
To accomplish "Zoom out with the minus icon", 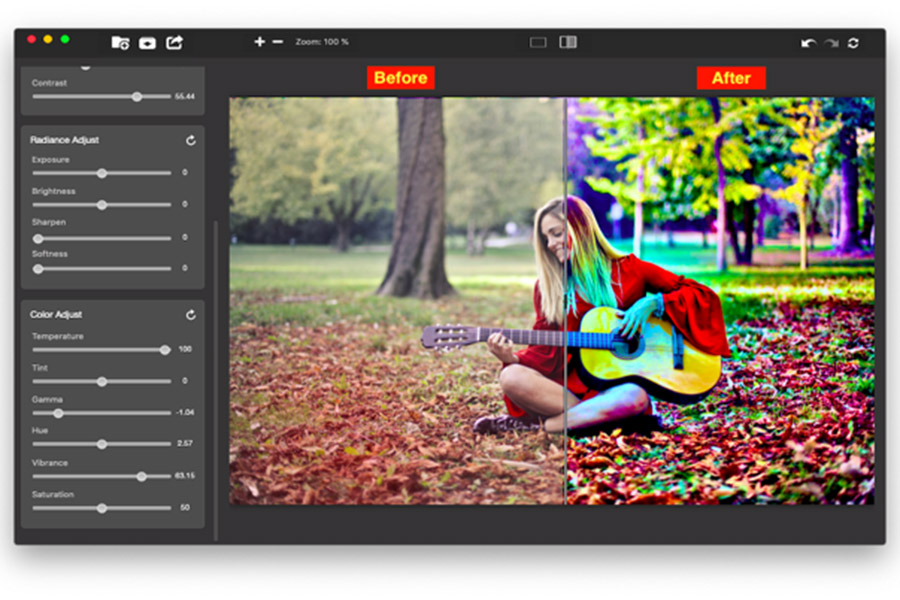I will point(276,42).
